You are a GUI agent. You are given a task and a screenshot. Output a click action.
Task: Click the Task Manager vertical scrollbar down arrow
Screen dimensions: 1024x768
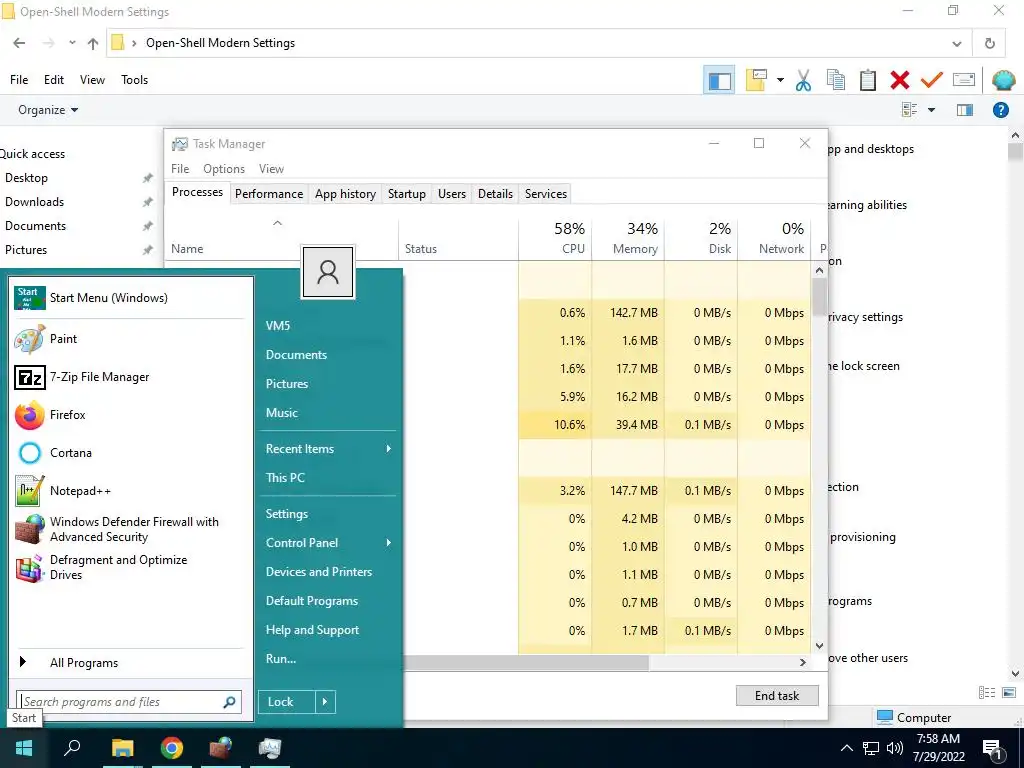pyautogui.click(x=820, y=646)
